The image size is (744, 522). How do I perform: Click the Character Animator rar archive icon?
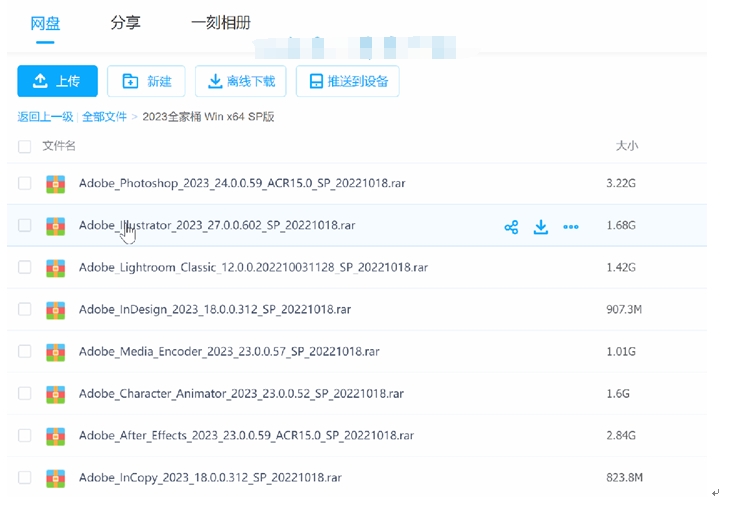click(x=56, y=394)
